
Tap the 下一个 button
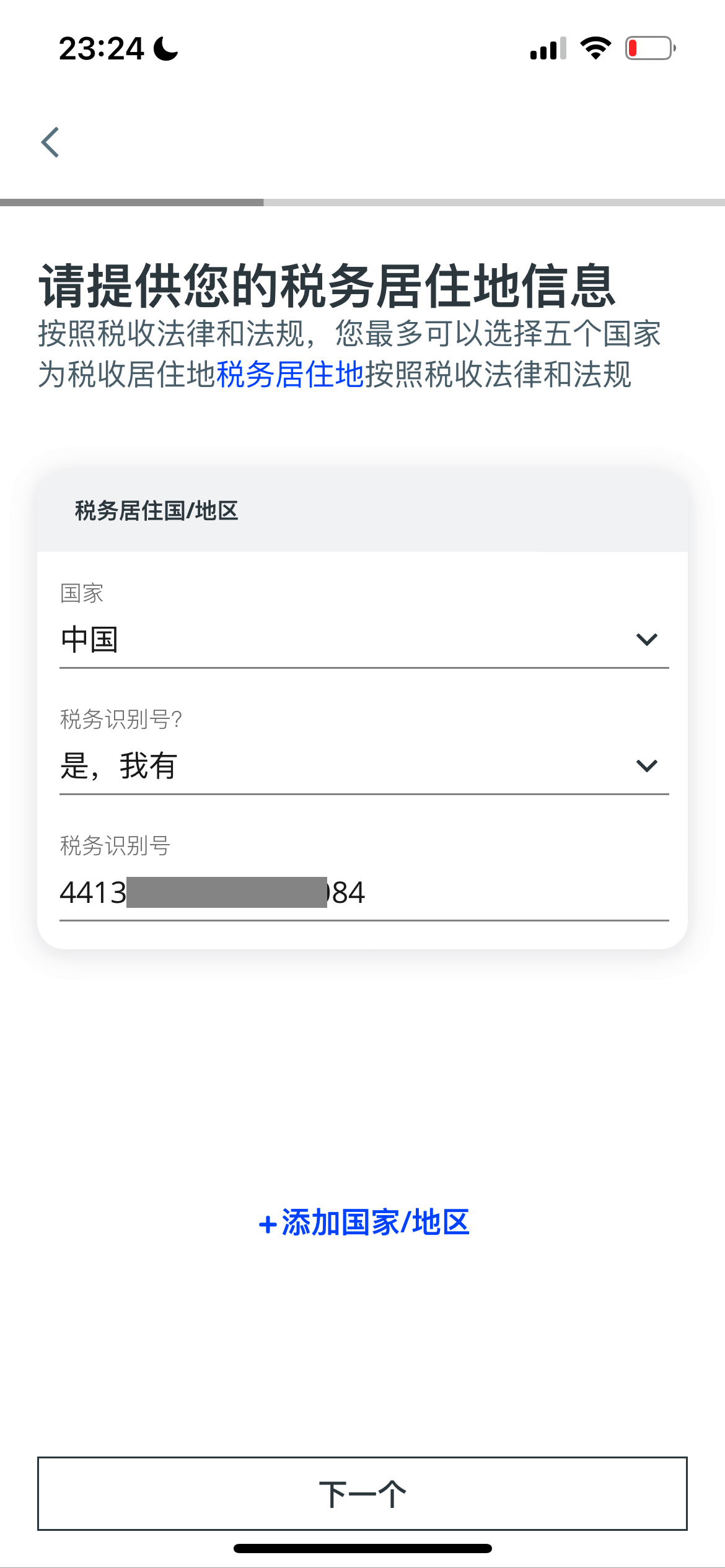point(362,1494)
